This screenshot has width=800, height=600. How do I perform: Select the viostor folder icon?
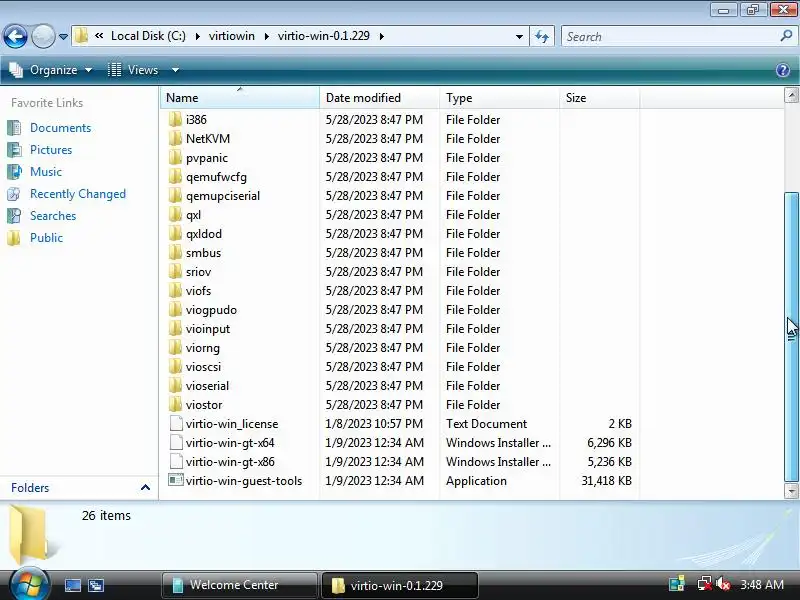coord(175,405)
